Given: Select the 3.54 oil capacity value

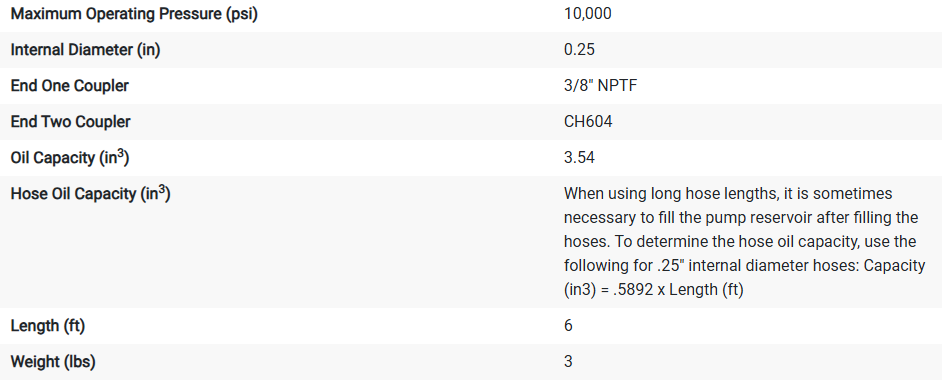Looking at the screenshot, I should pyautogui.click(x=579, y=158).
